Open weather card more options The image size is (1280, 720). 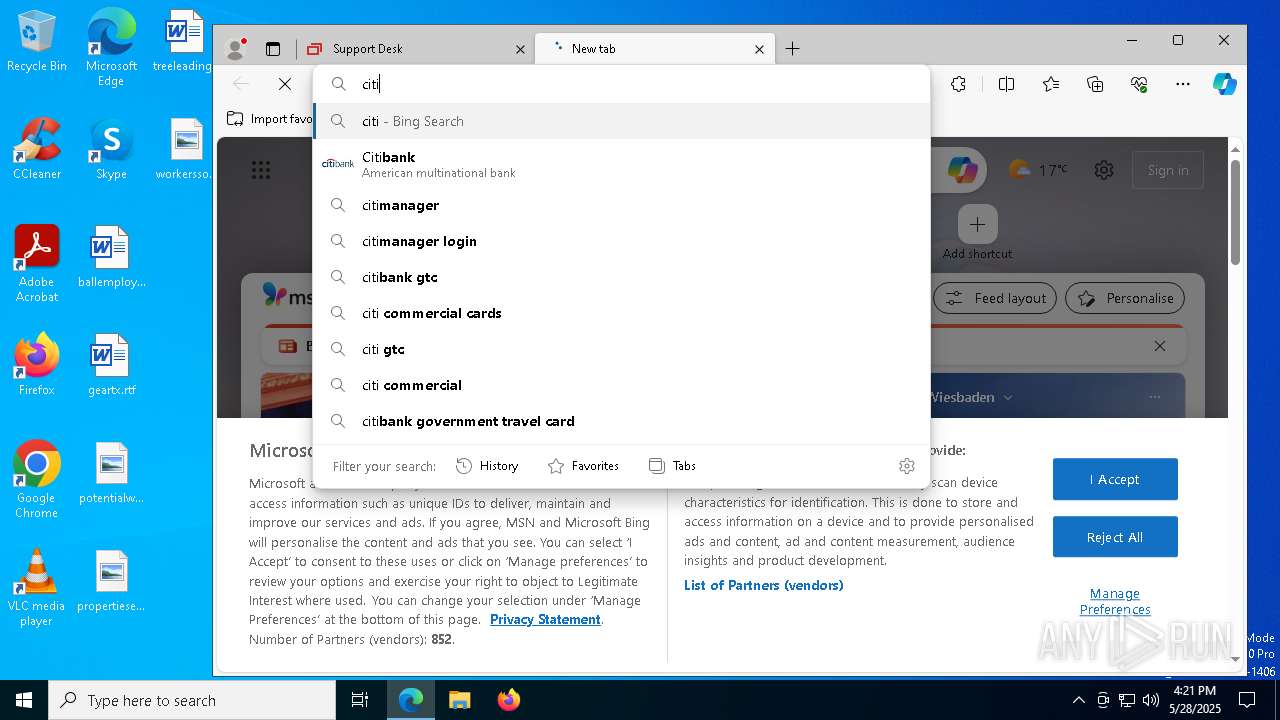(x=1155, y=397)
